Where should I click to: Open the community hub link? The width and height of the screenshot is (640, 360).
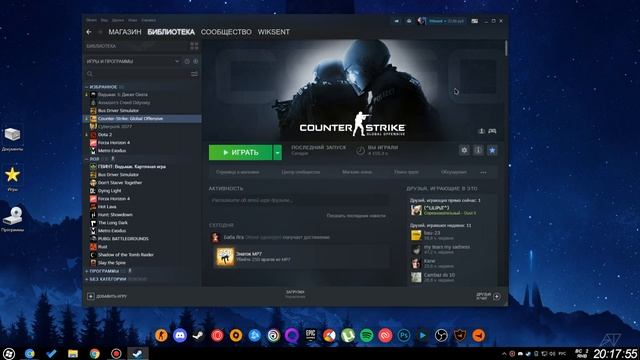(300, 172)
